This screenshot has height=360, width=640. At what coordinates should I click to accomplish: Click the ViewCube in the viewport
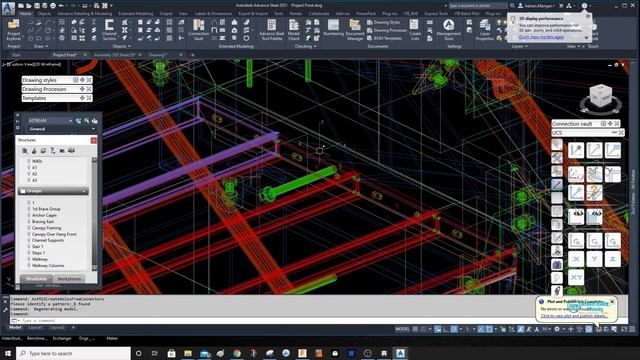click(x=600, y=97)
